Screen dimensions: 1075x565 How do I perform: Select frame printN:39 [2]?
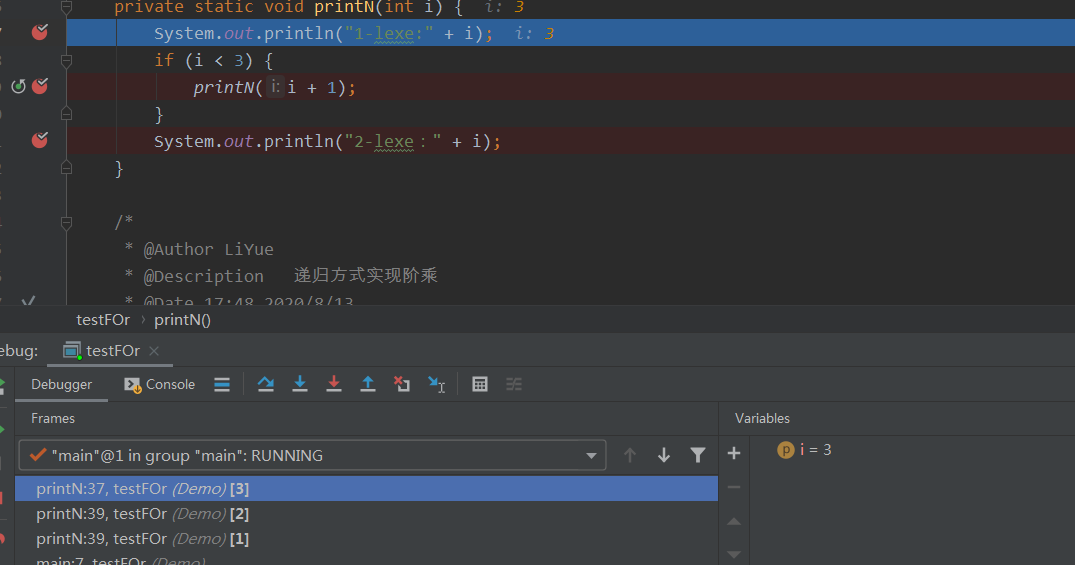[366, 514]
